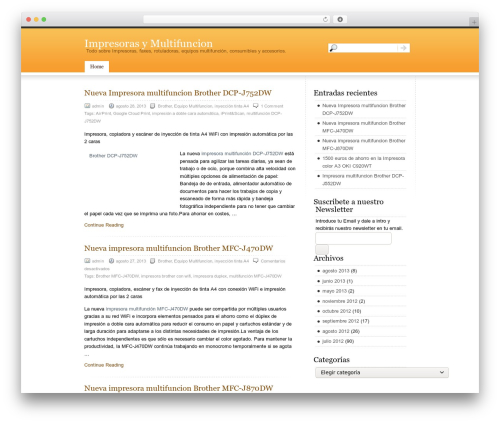Open post title Nueva impresora multifuncion Brother MFC-J870DW
Image resolution: width=500 pixels, height=423 pixels.
[178, 388]
